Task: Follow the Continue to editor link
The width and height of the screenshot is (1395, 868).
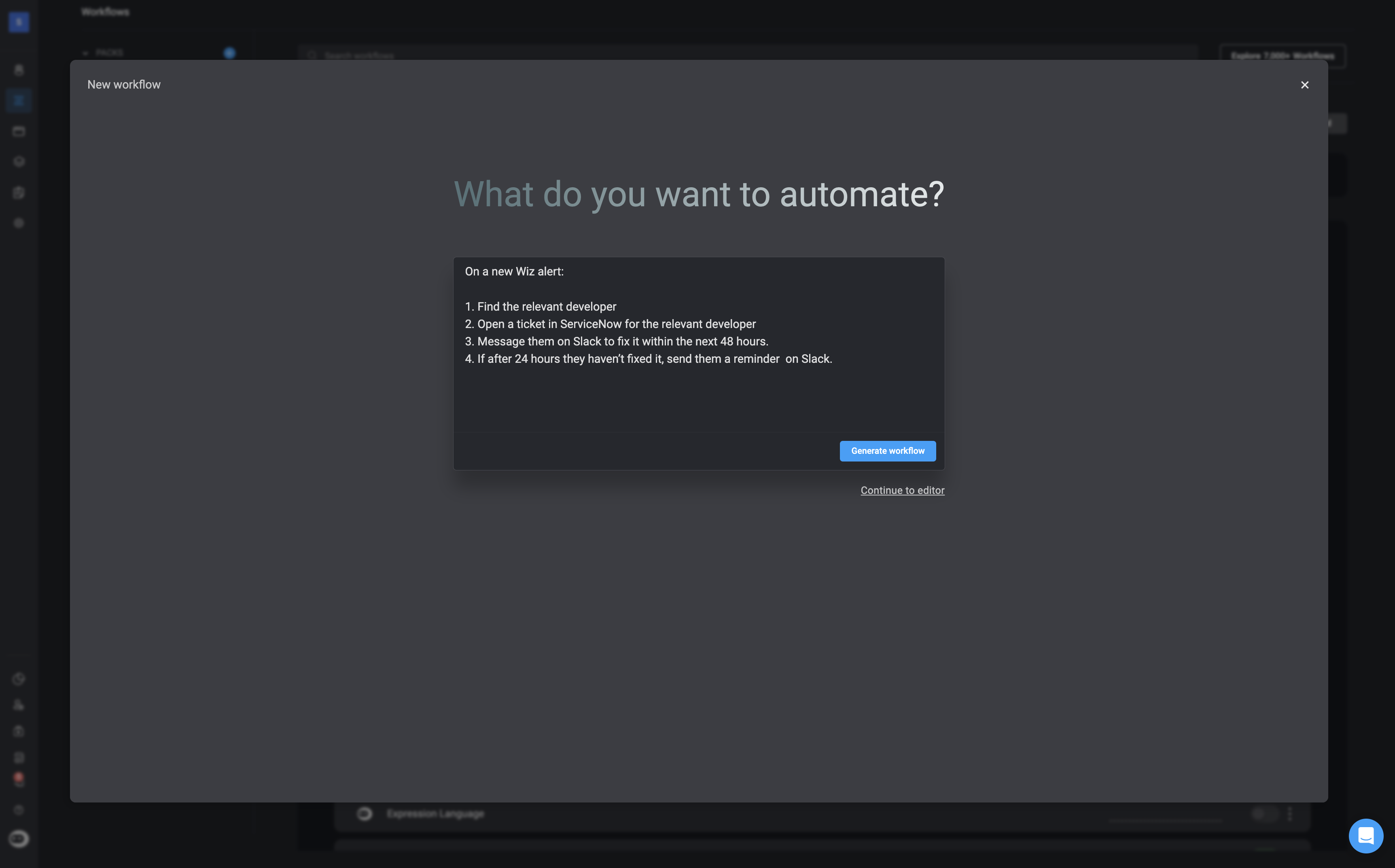Action: tap(902, 490)
